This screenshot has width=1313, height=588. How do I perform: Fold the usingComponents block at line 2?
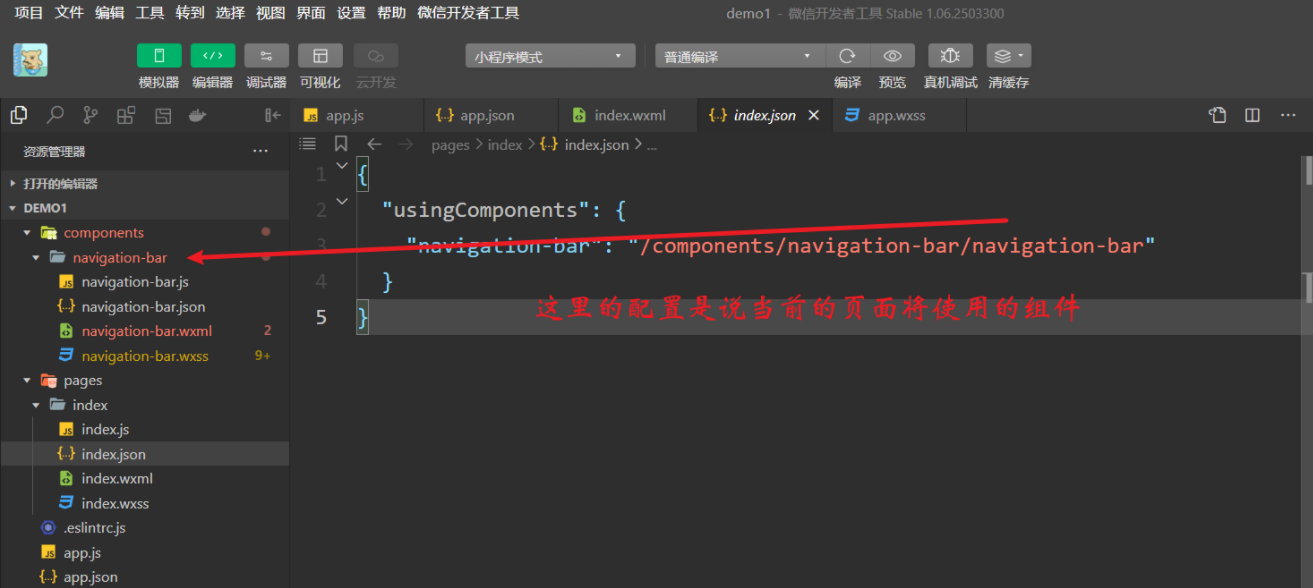342,201
